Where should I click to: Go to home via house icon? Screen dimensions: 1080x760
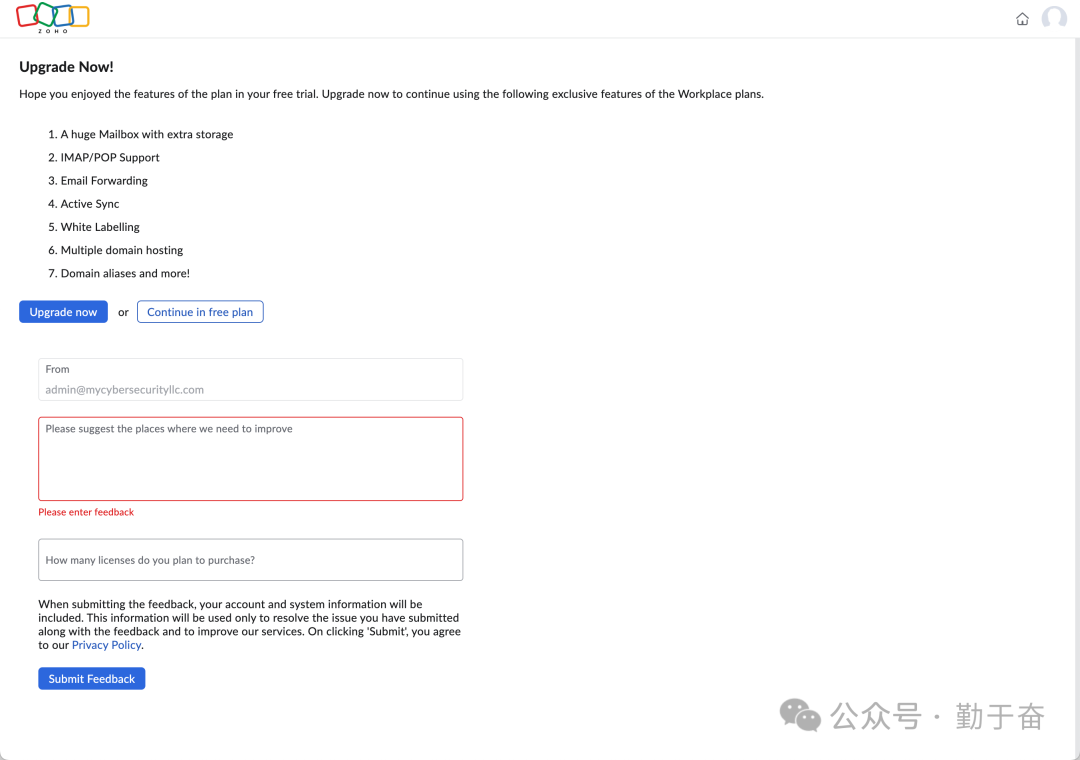[x=1022, y=19]
